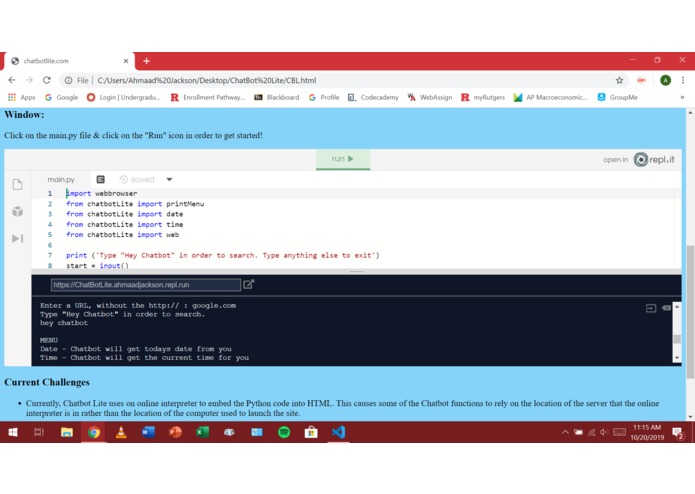Open repl output in new tab icon
Viewport: 695px width, 494px height.
[249, 284]
